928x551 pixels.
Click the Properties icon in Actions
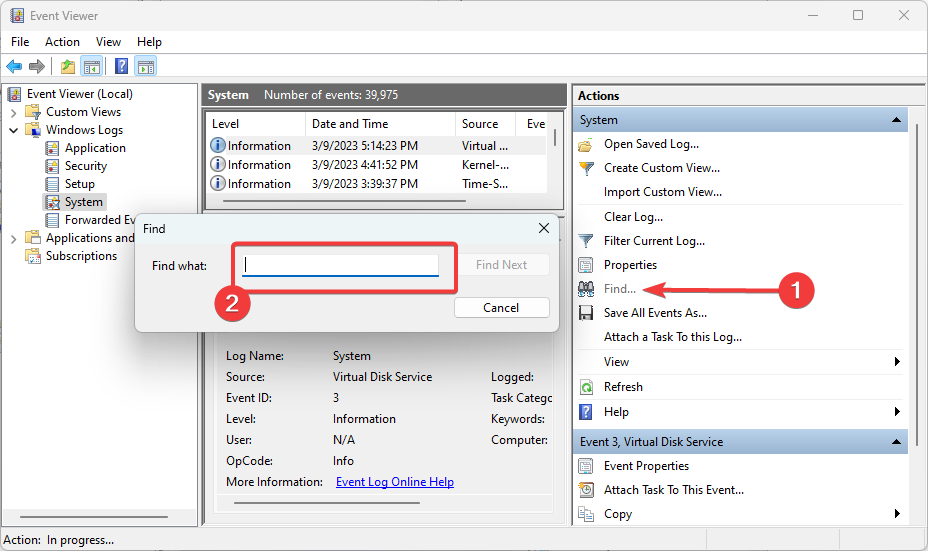tap(585, 265)
